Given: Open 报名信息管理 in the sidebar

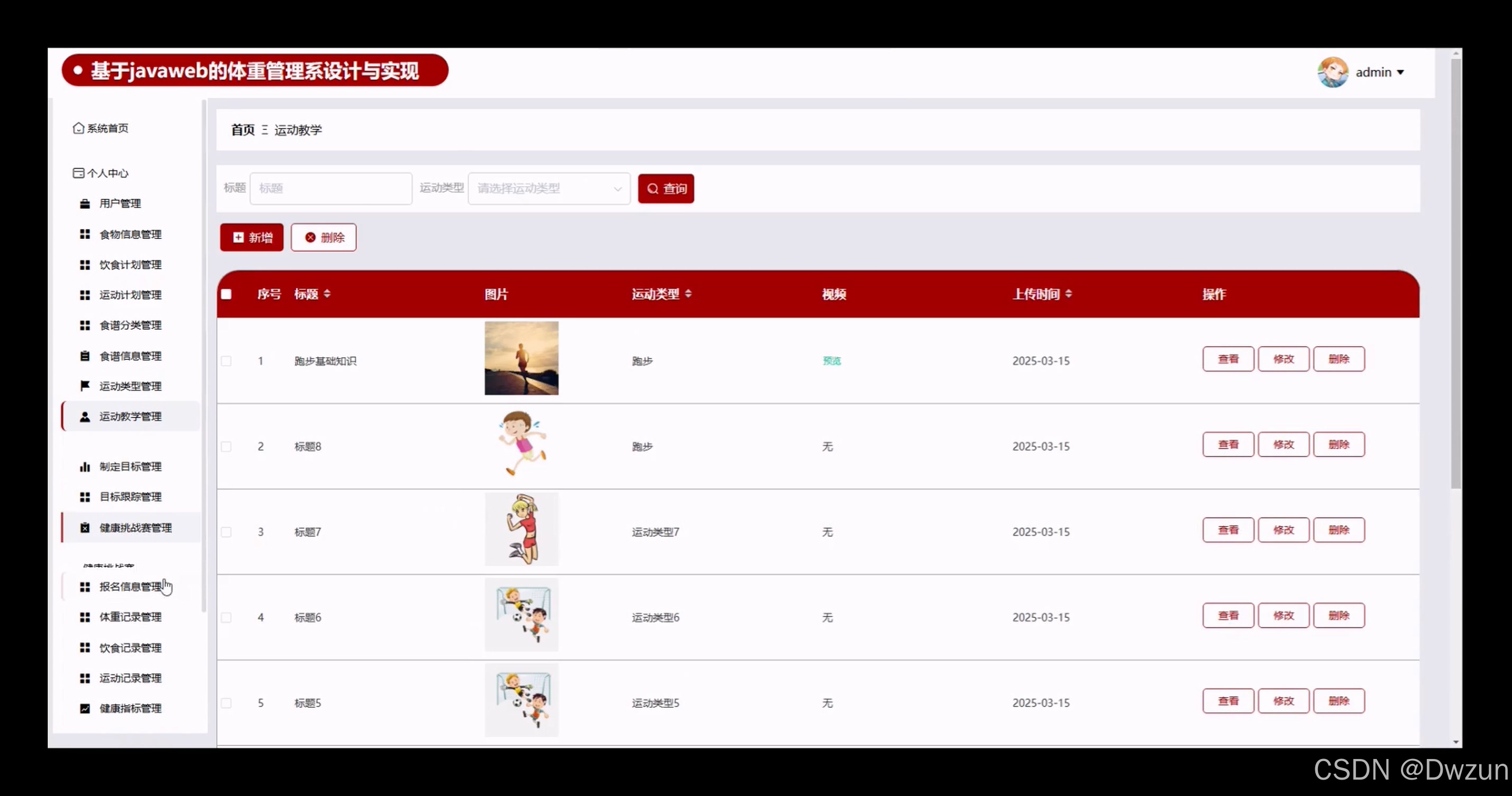Looking at the screenshot, I should pyautogui.click(x=130, y=587).
